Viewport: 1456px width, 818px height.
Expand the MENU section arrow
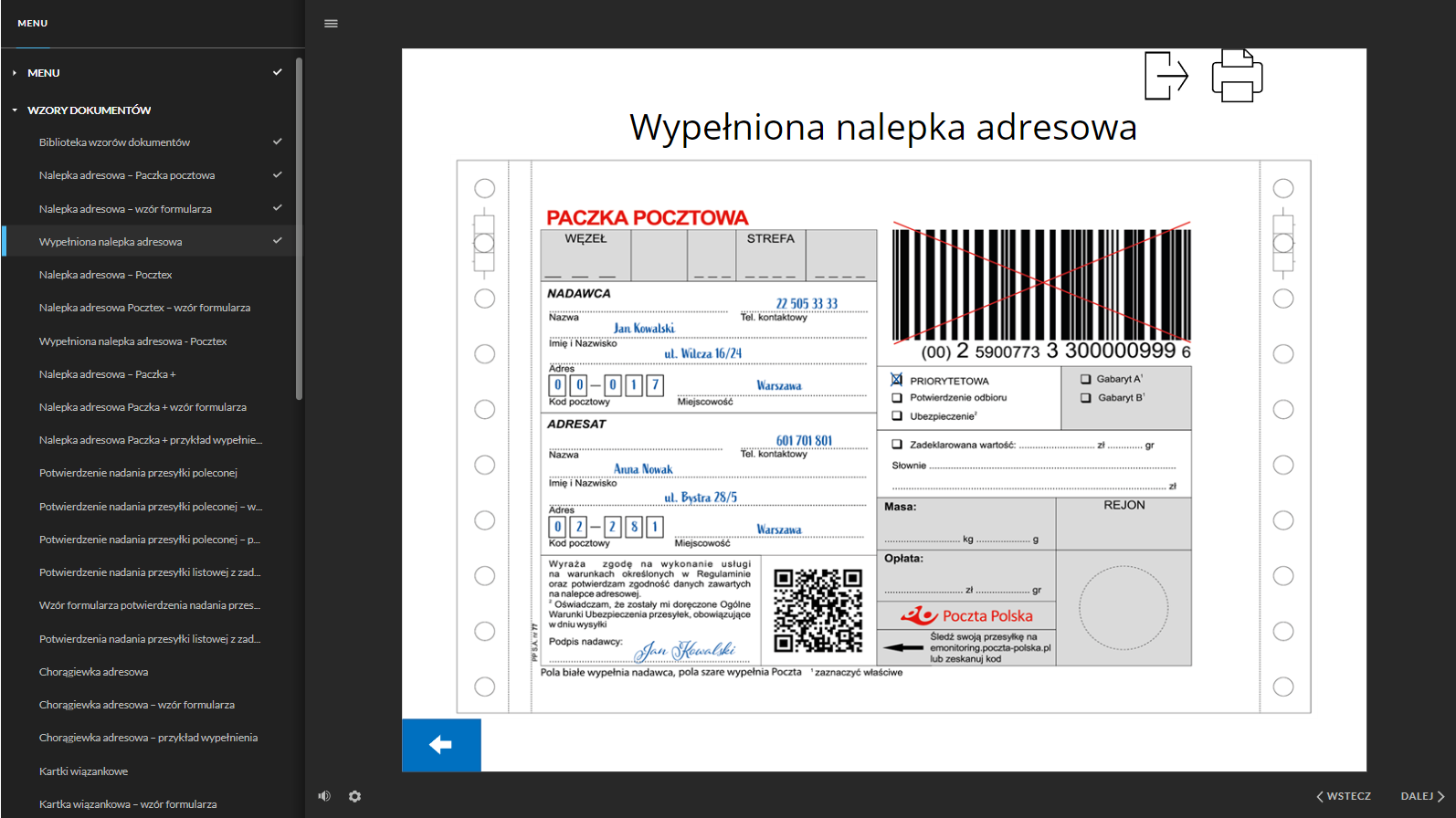[15, 73]
